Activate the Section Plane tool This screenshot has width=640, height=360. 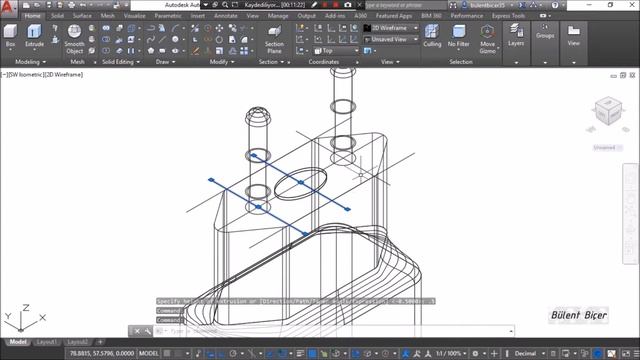274,40
